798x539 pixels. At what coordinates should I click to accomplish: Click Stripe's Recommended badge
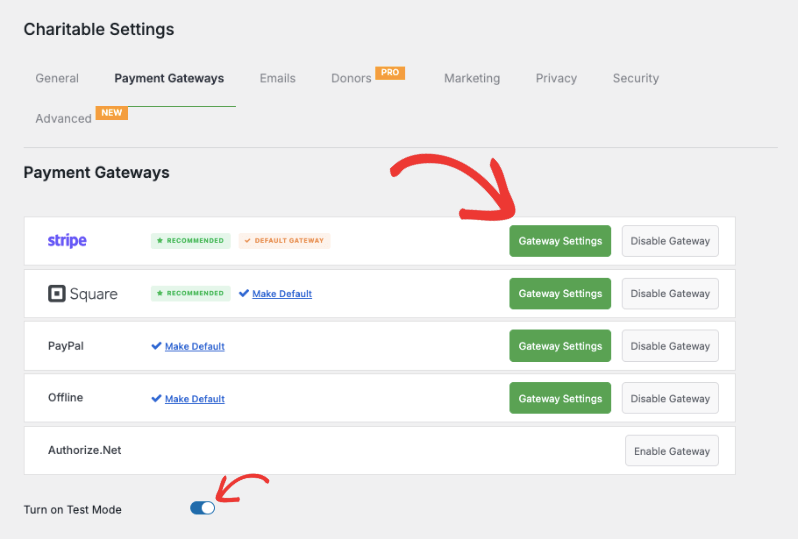(190, 241)
